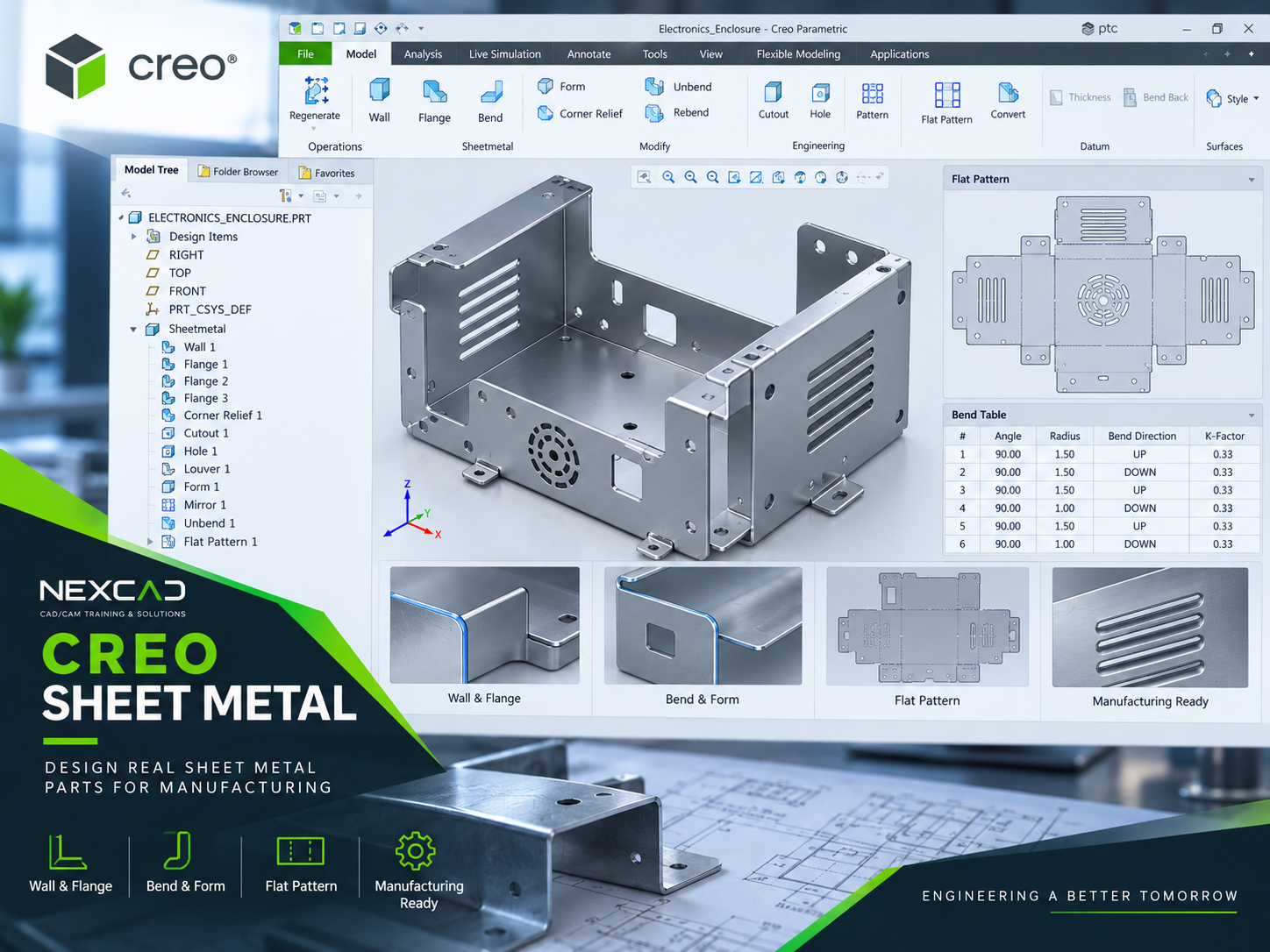The height and width of the screenshot is (952, 1270).
Task: Click the ptc logo in title bar
Action: pyautogui.click(x=1100, y=28)
